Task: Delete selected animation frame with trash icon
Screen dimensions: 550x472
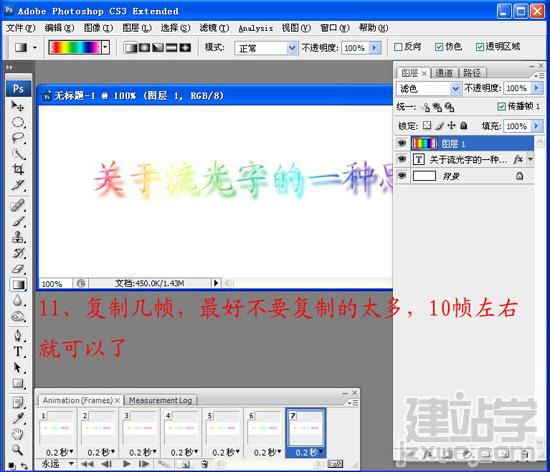Action: pyautogui.click(x=204, y=464)
